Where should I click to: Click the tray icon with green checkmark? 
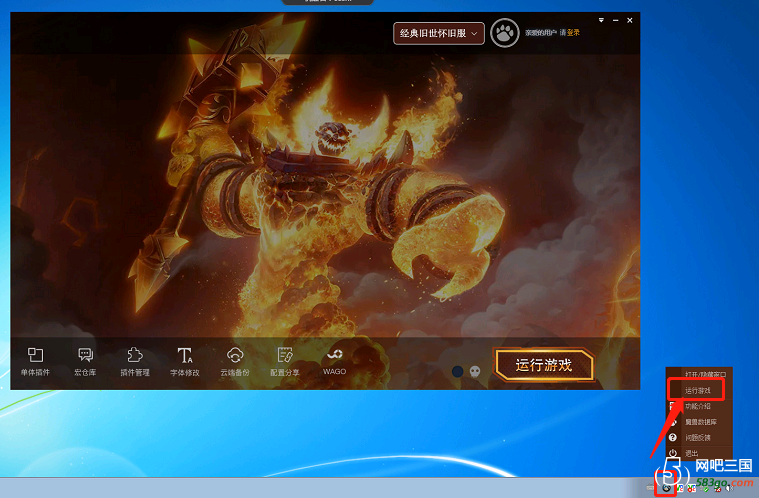tap(704, 489)
